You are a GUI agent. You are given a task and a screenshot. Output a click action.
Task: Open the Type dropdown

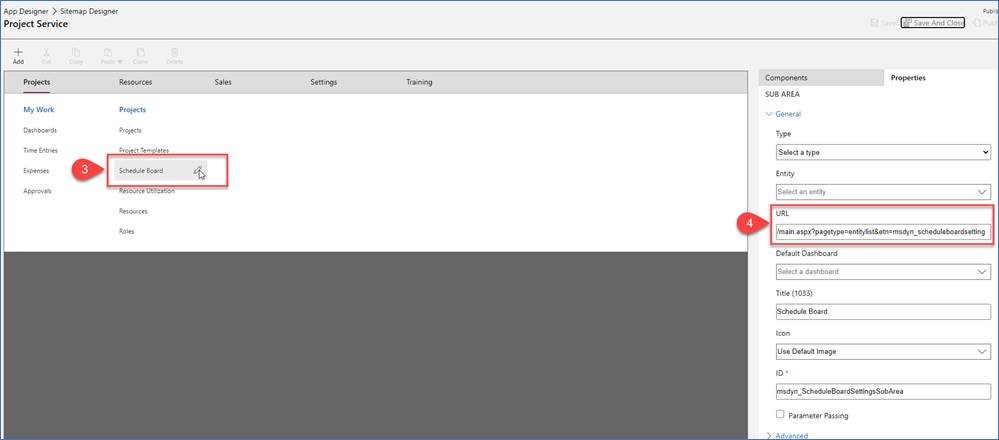pyautogui.click(x=883, y=152)
